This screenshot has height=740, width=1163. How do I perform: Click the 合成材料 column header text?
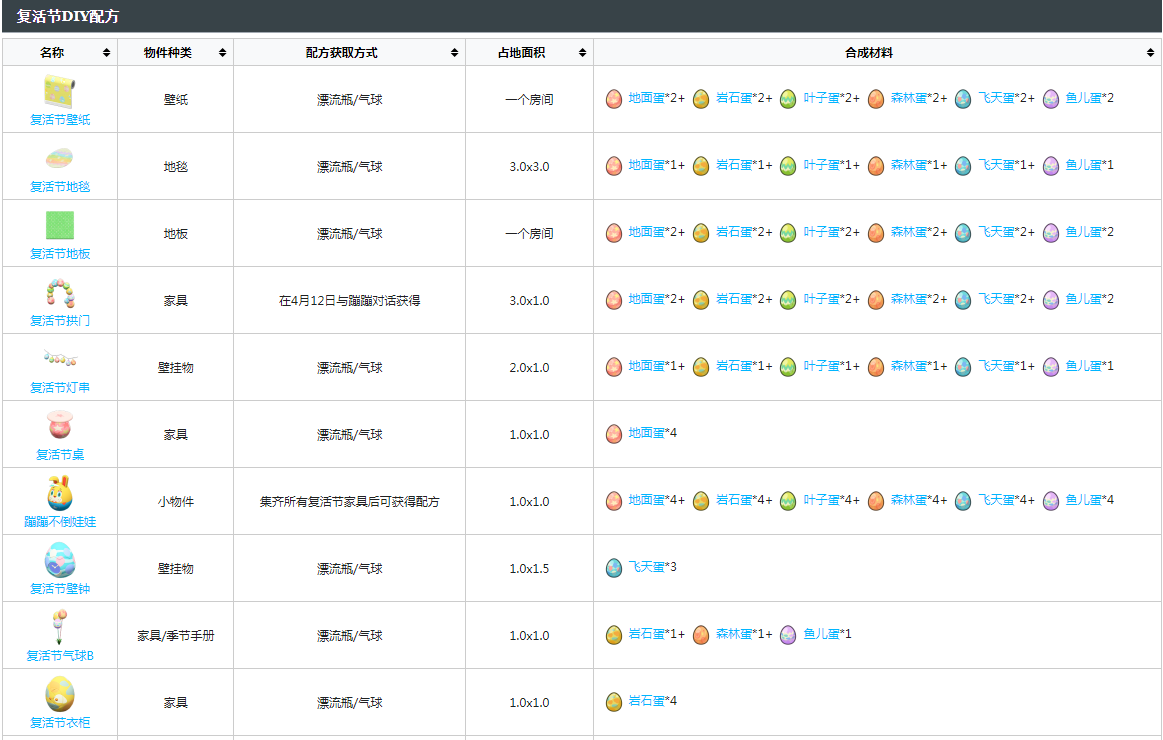click(x=869, y=53)
